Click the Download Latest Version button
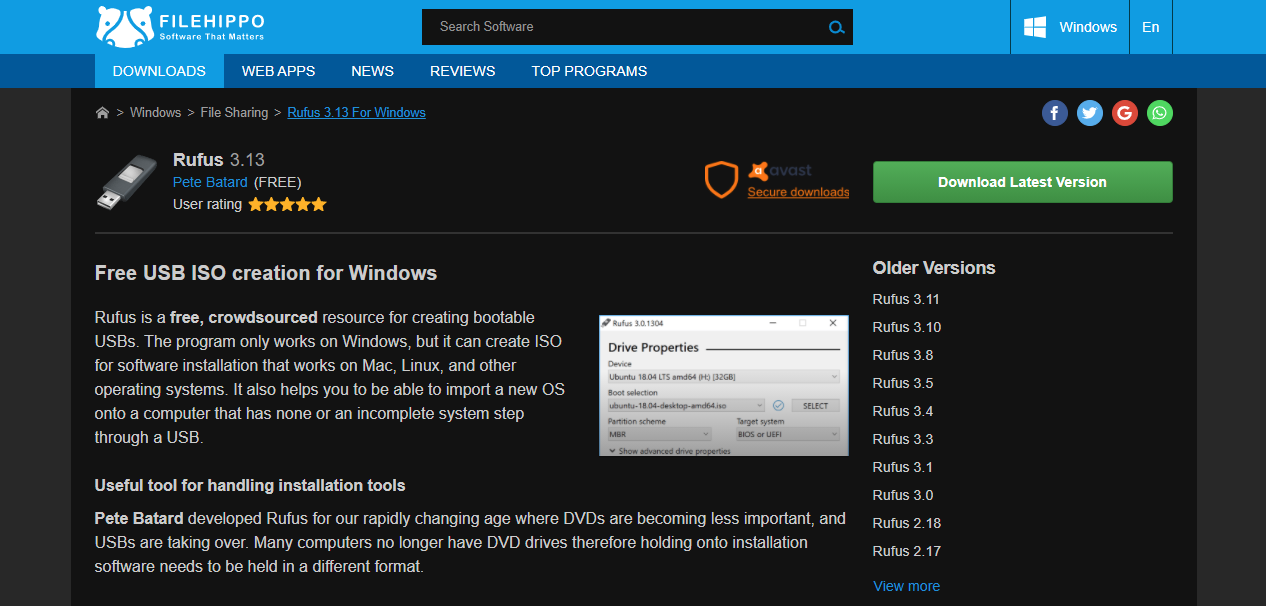 [1022, 182]
